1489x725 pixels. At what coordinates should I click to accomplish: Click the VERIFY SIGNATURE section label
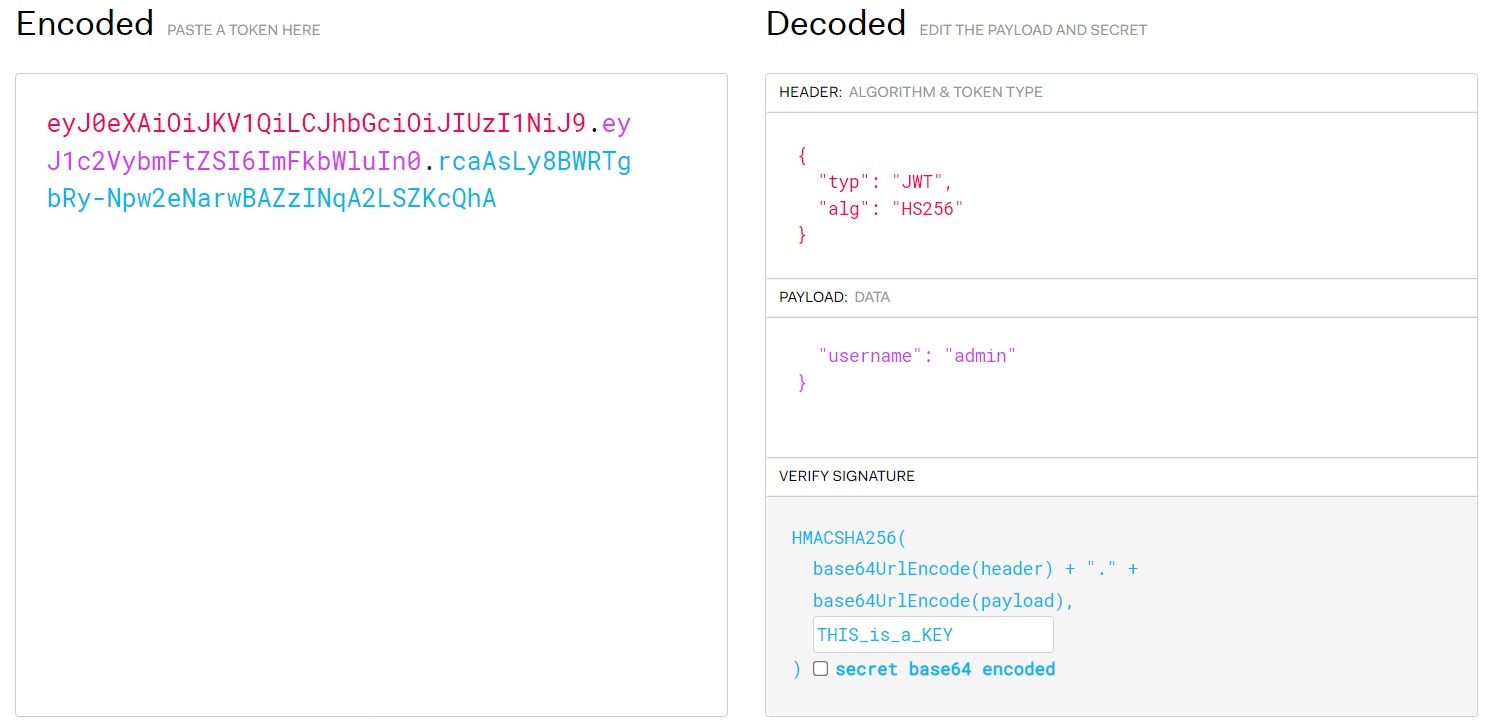846,476
